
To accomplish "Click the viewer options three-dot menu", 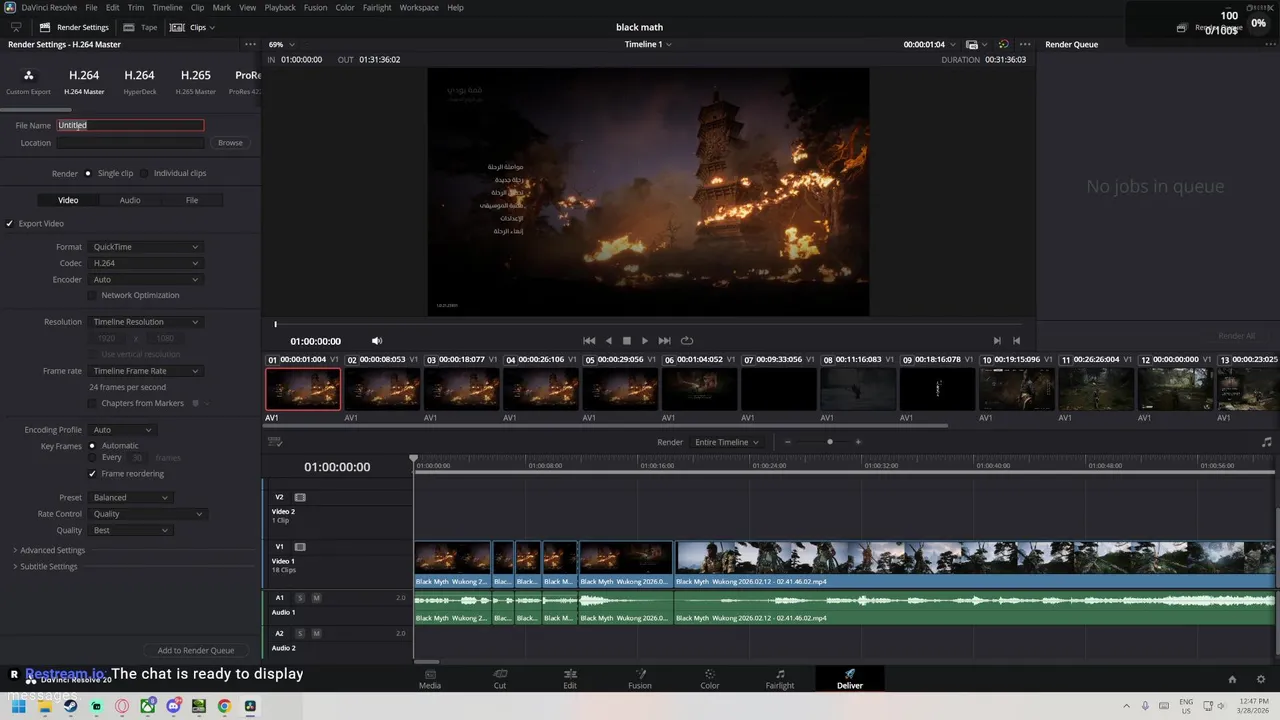I will [x=1024, y=44].
